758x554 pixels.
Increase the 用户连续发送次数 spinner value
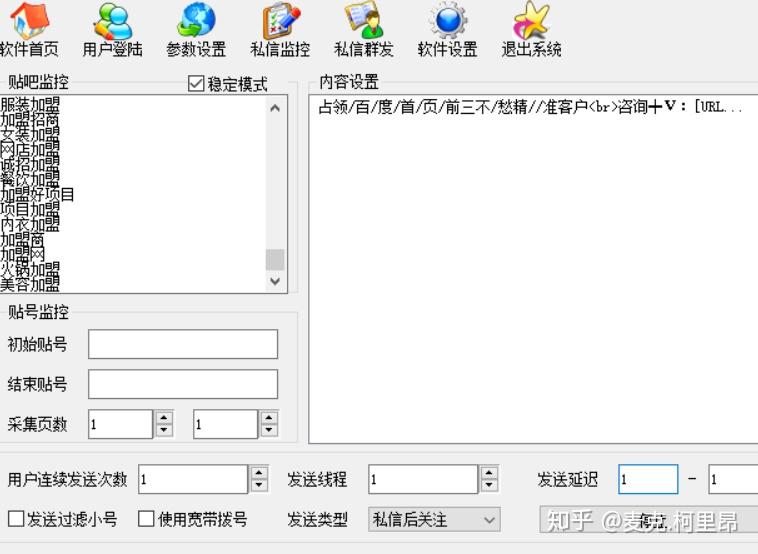(x=259, y=473)
